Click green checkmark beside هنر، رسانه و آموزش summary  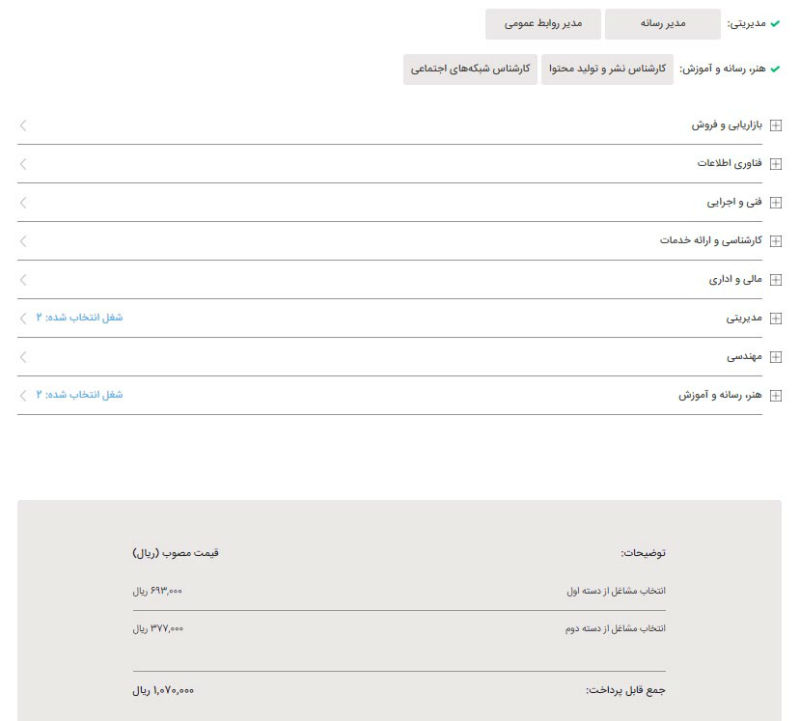pyautogui.click(x=775, y=69)
